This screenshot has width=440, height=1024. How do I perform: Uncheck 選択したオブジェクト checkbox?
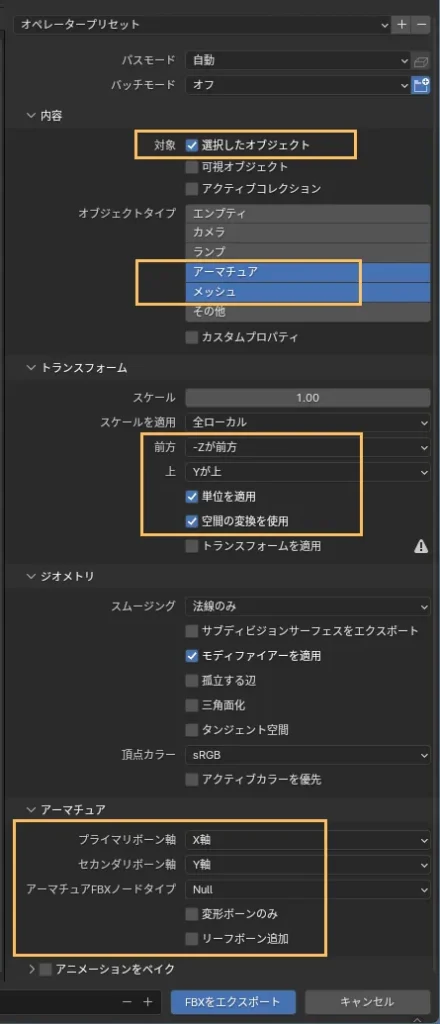pos(191,145)
